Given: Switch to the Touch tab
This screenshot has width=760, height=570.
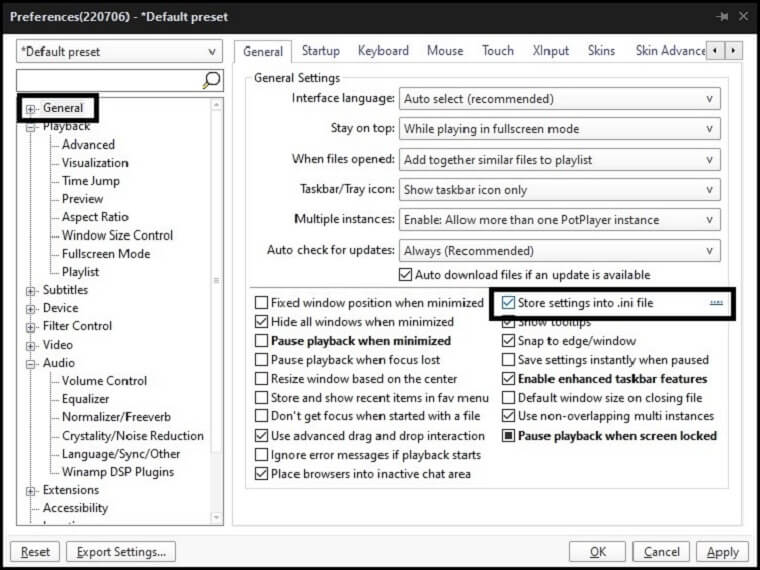Looking at the screenshot, I should pos(498,51).
